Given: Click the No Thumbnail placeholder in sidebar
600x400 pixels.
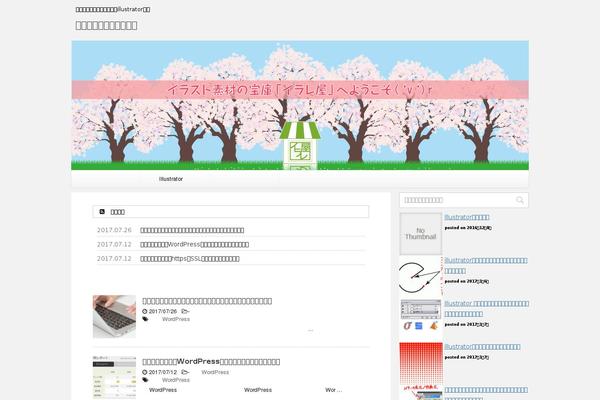Looking at the screenshot, I should (x=421, y=234).
